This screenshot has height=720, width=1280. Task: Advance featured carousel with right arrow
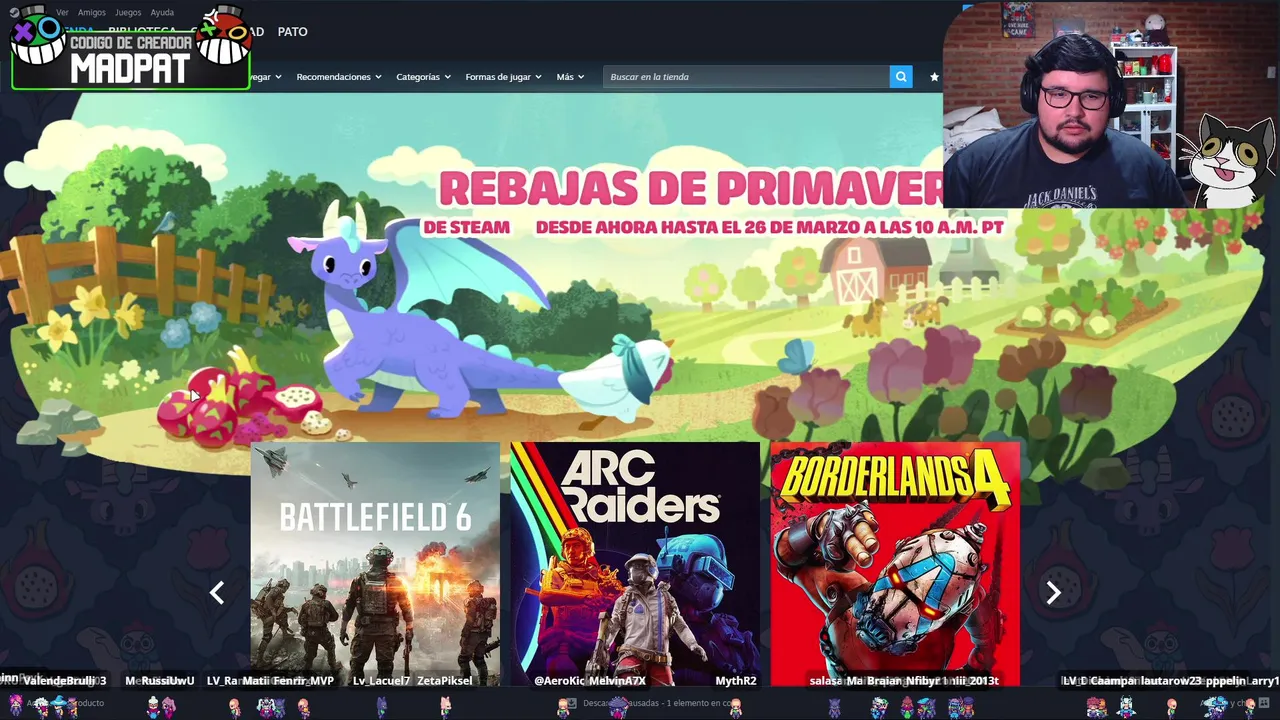point(1053,593)
